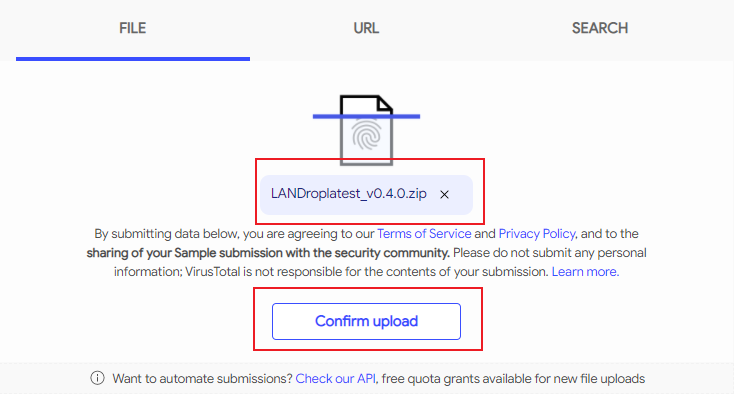Switch to the URL tab

pyautogui.click(x=366, y=28)
